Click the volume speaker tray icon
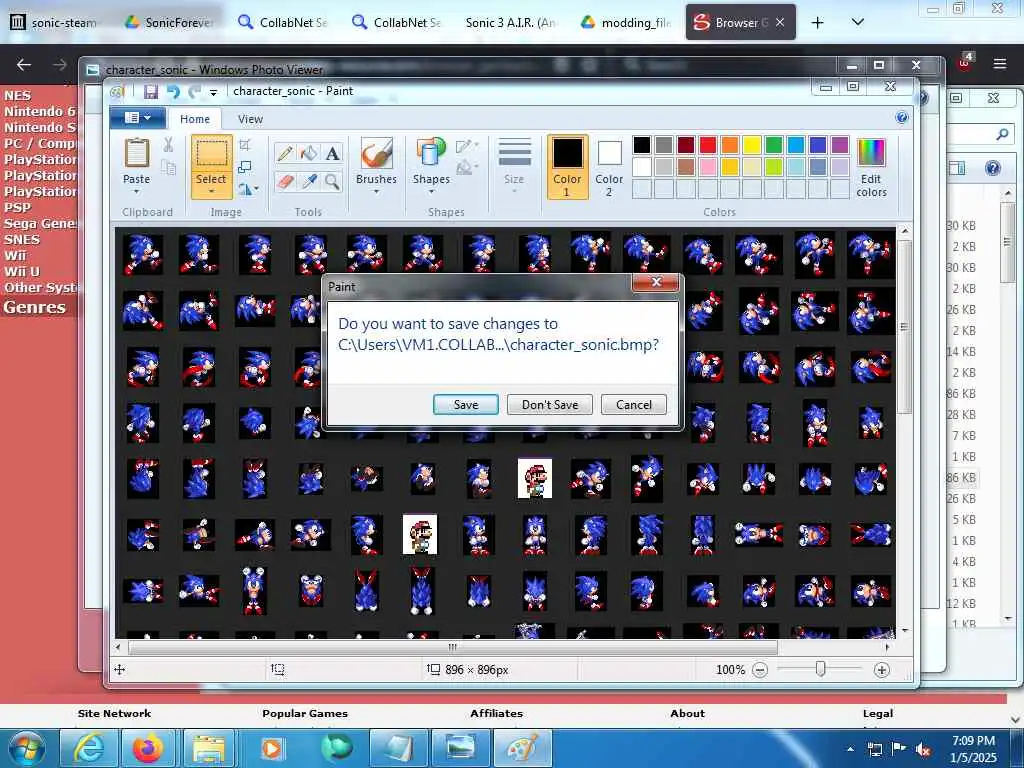The width and height of the screenshot is (1024, 768). tap(923, 750)
